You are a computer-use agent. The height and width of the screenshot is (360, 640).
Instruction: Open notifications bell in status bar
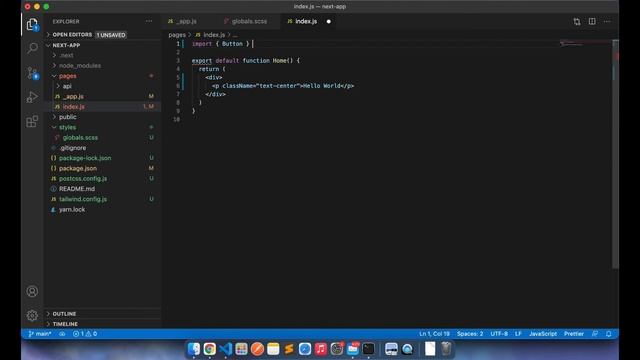point(609,334)
